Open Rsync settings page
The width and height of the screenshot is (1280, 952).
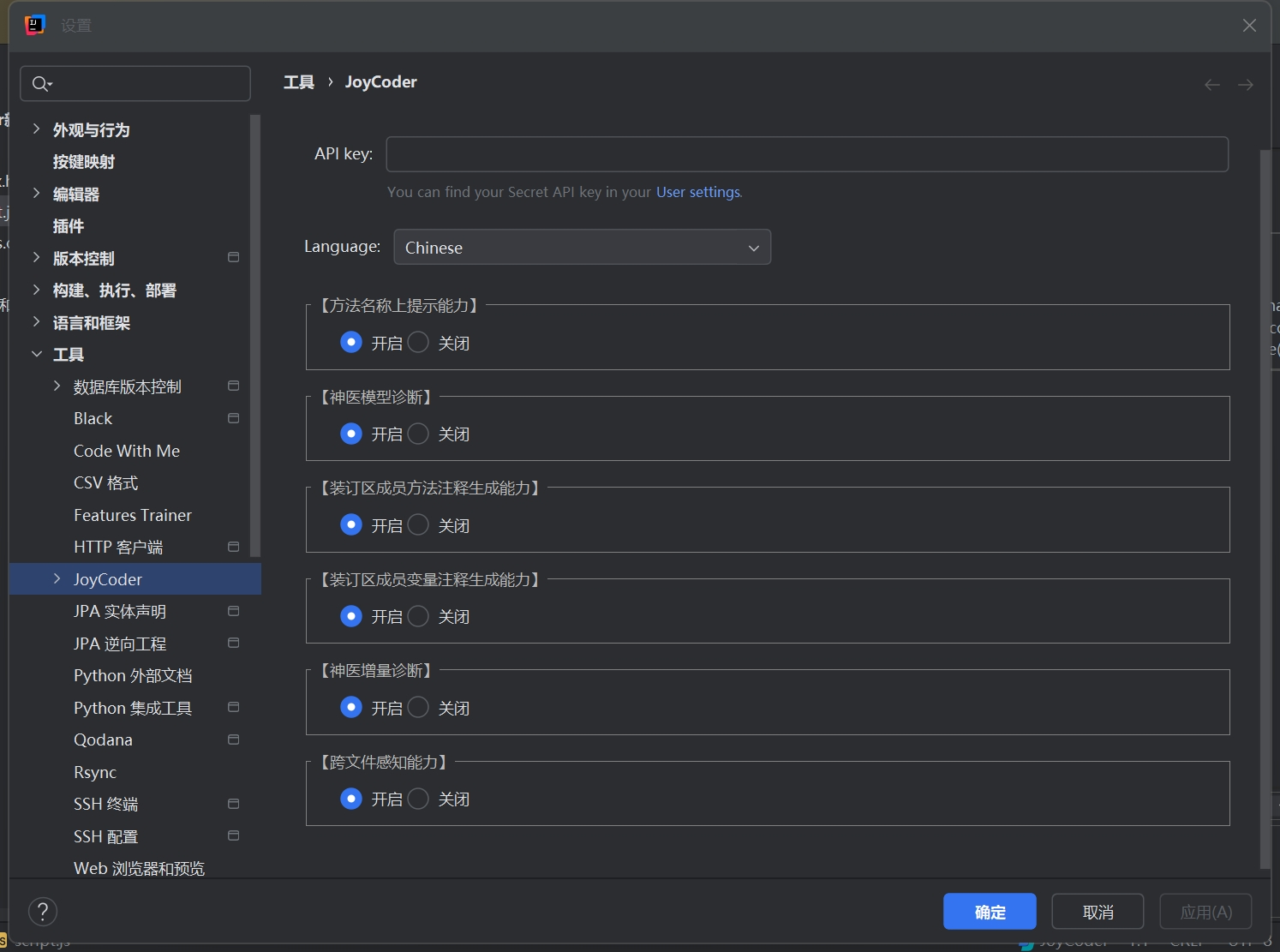[95, 772]
